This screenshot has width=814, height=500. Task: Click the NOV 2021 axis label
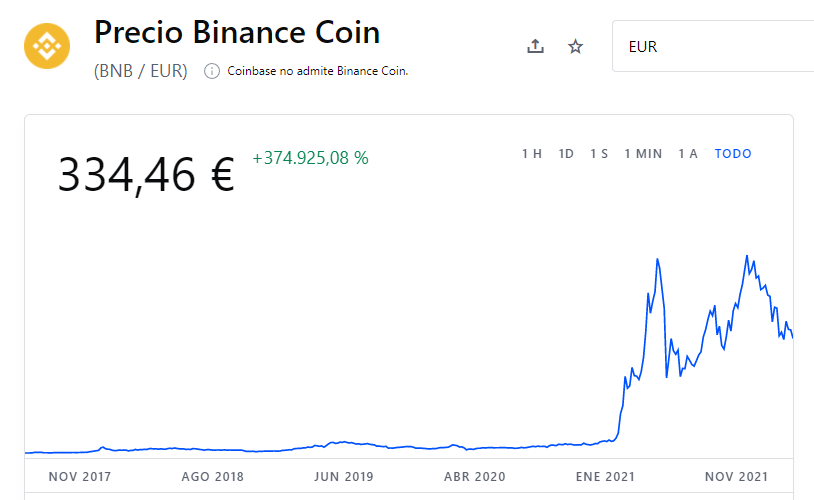pyautogui.click(x=736, y=477)
